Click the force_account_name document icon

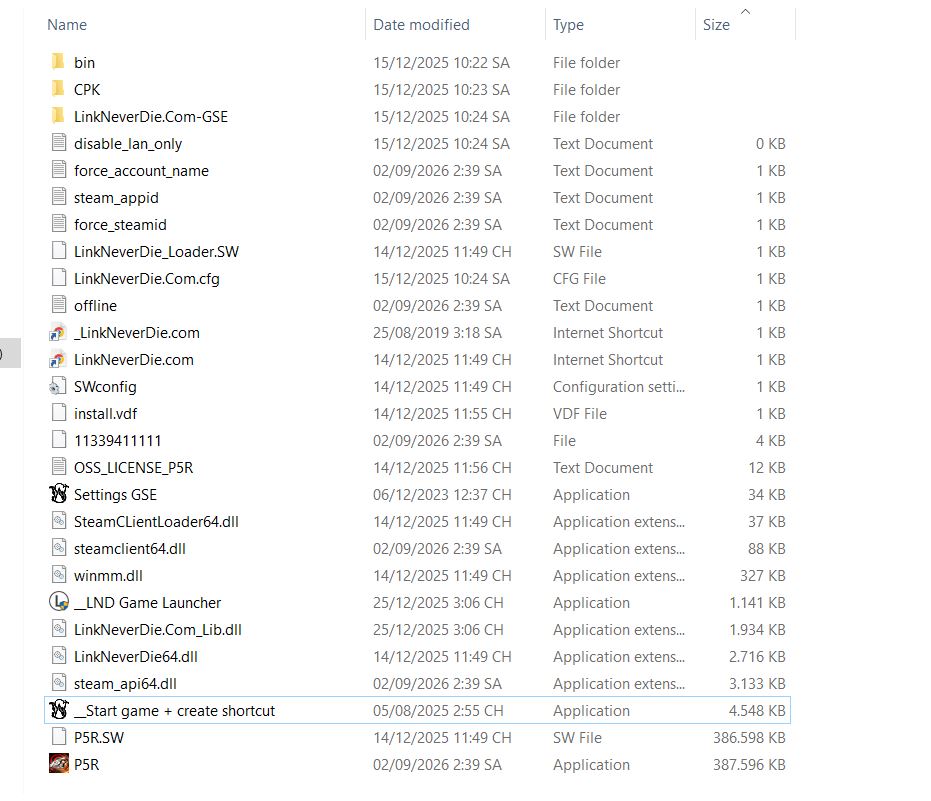58,170
